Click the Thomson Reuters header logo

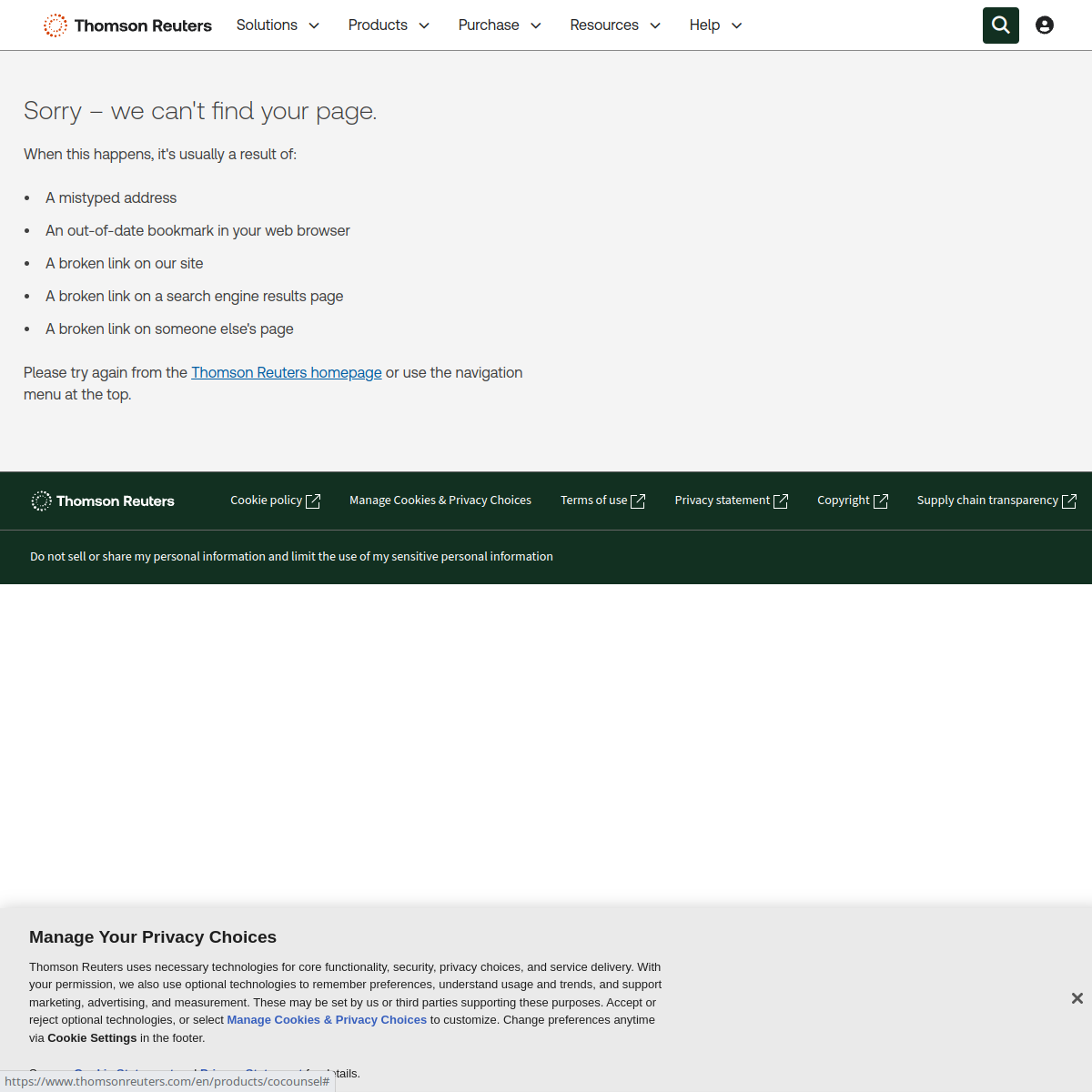pyautogui.click(x=127, y=25)
